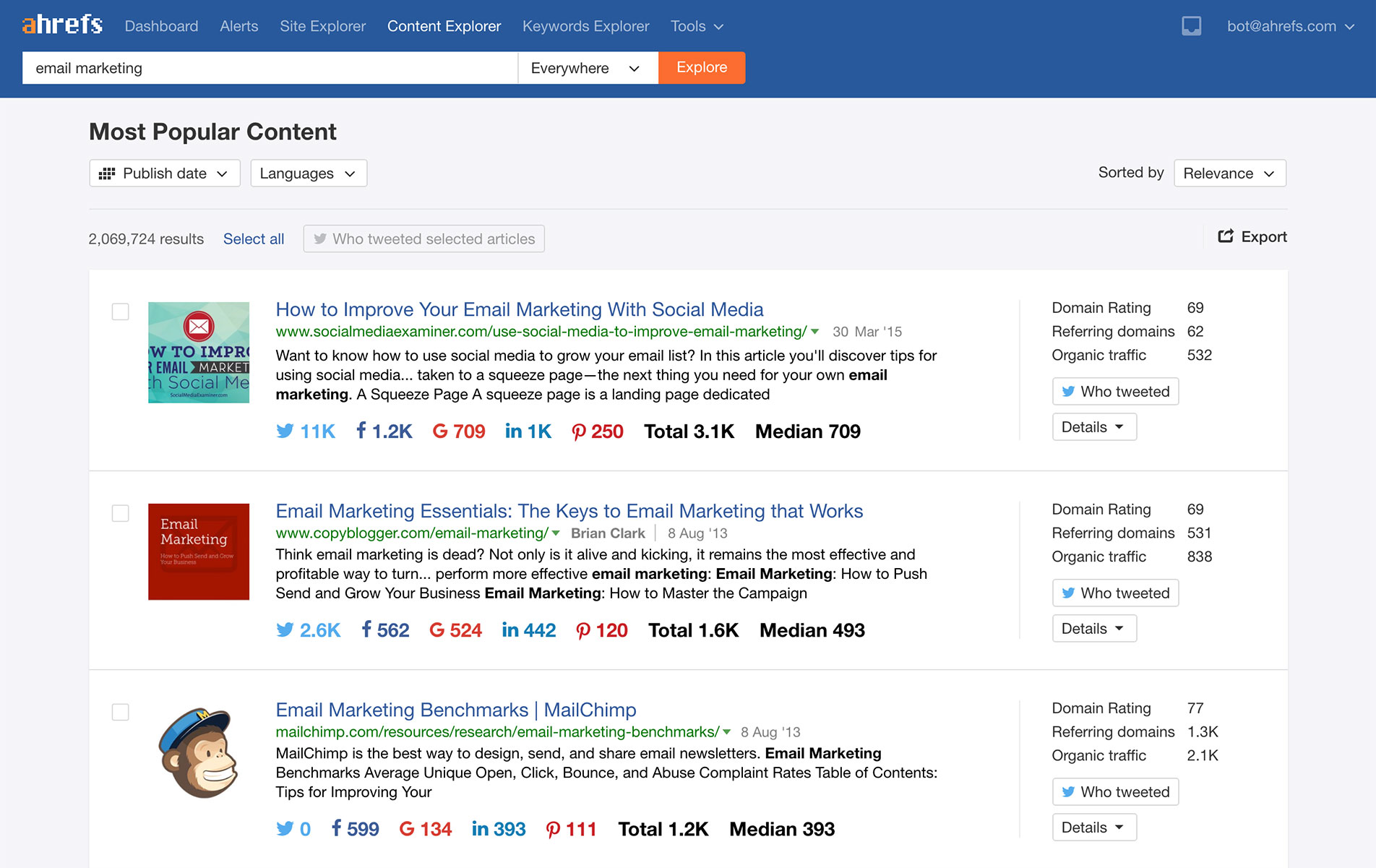Click the email marketing search field
This screenshot has height=868, width=1376.
(x=270, y=68)
